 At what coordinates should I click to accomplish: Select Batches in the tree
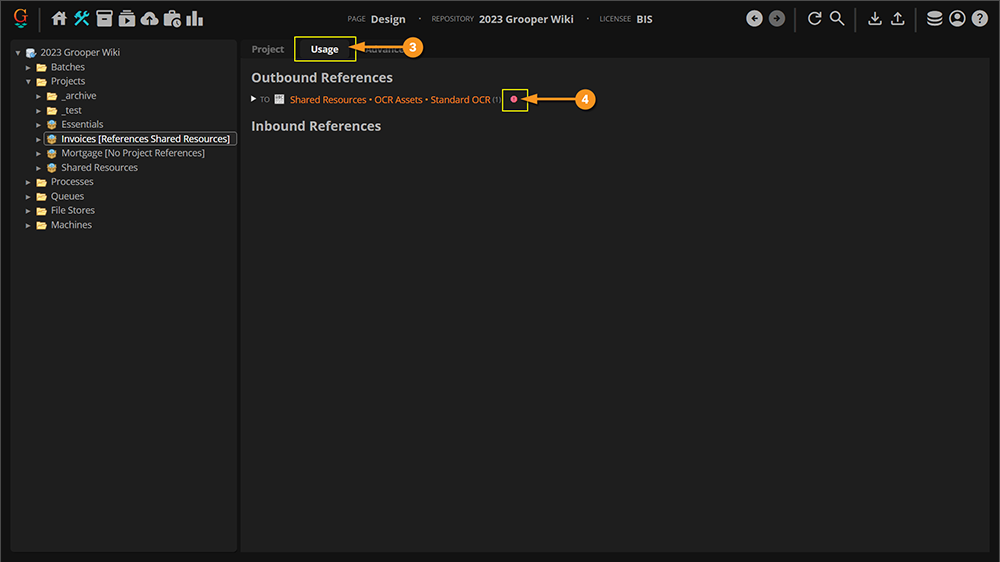(x=68, y=67)
